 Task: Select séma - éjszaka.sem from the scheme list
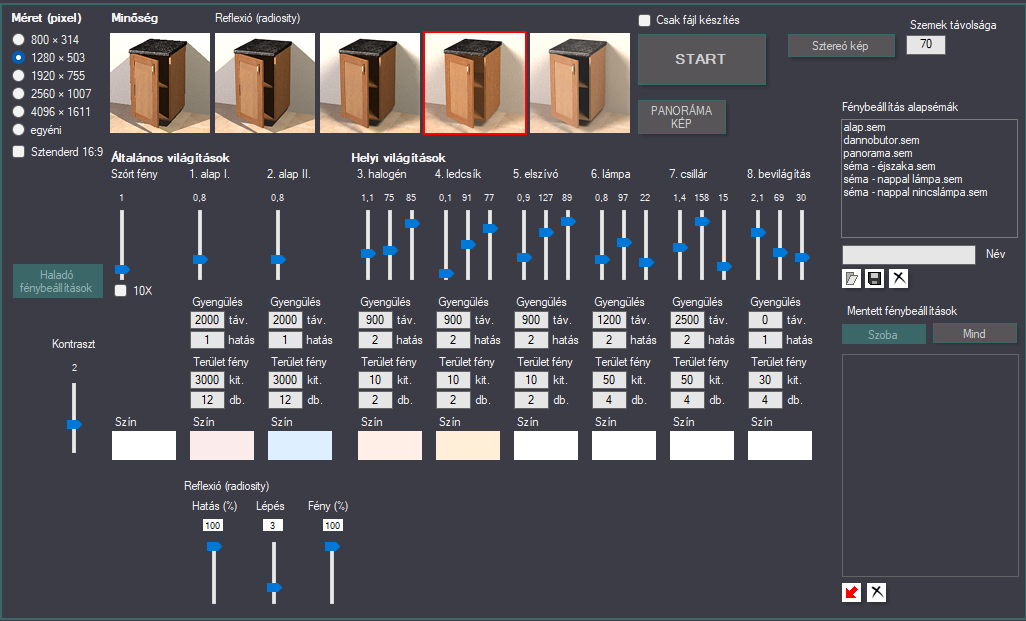click(889, 166)
